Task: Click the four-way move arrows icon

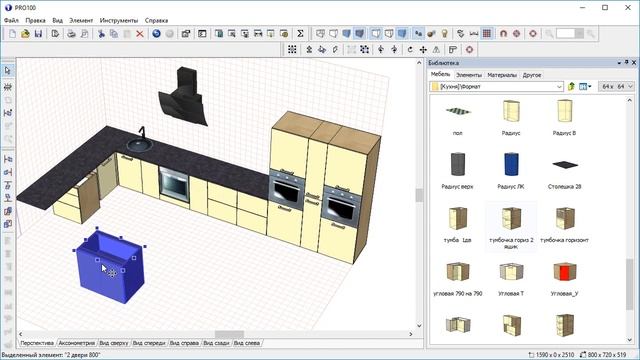Action: [423, 49]
